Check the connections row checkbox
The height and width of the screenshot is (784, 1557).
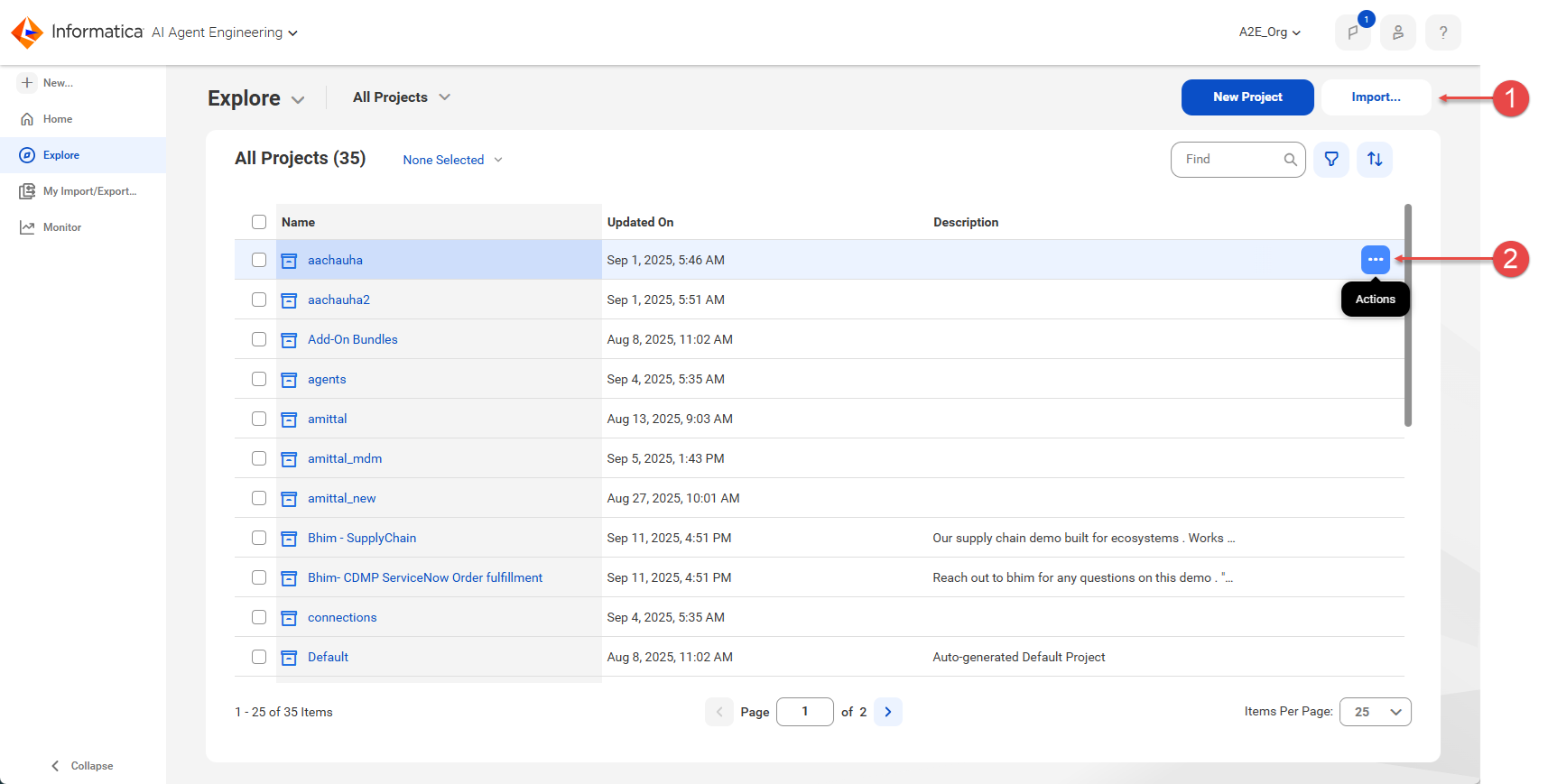[x=259, y=617]
